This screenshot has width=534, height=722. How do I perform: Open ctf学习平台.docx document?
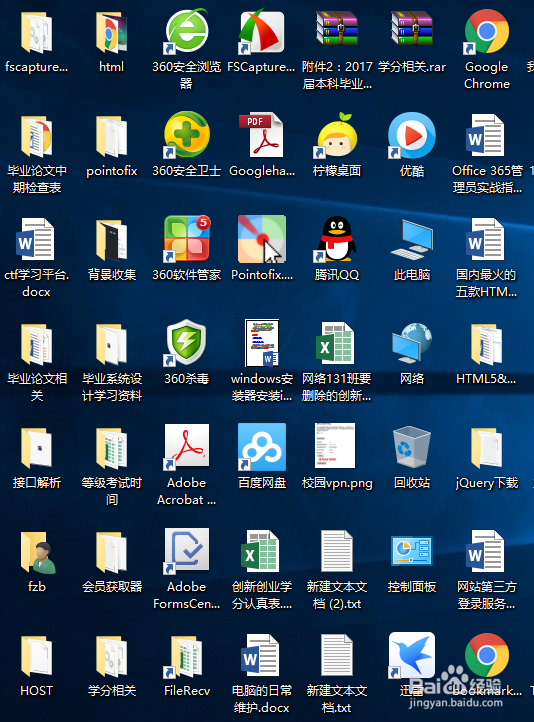36,240
